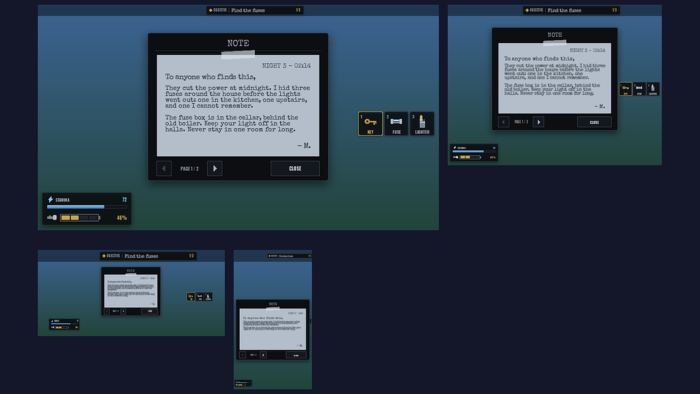The width and height of the screenshot is (700, 394).
Task: Click 'NIGHT 3 – 02:14' in top-right preview note
Action: pos(588,50)
